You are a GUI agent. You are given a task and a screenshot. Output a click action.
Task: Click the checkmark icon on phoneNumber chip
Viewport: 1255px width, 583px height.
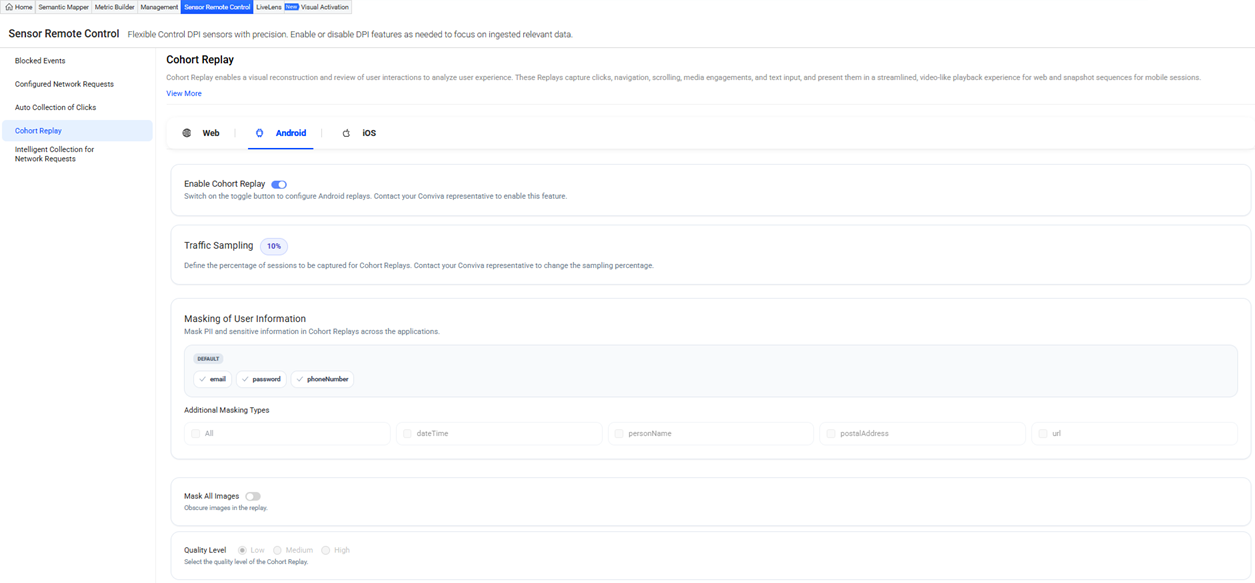point(300,380)
